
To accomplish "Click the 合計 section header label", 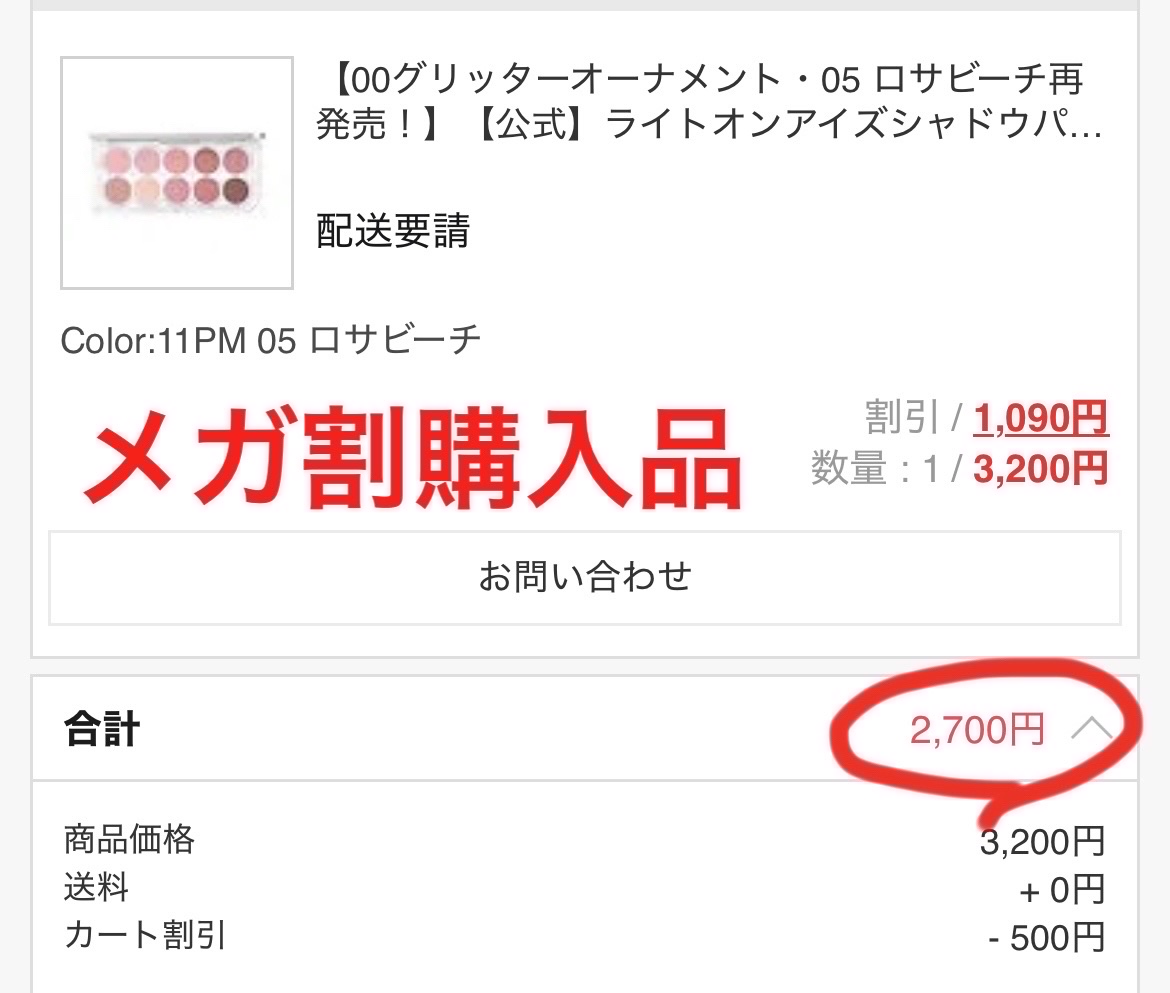I will click(101, 730).
